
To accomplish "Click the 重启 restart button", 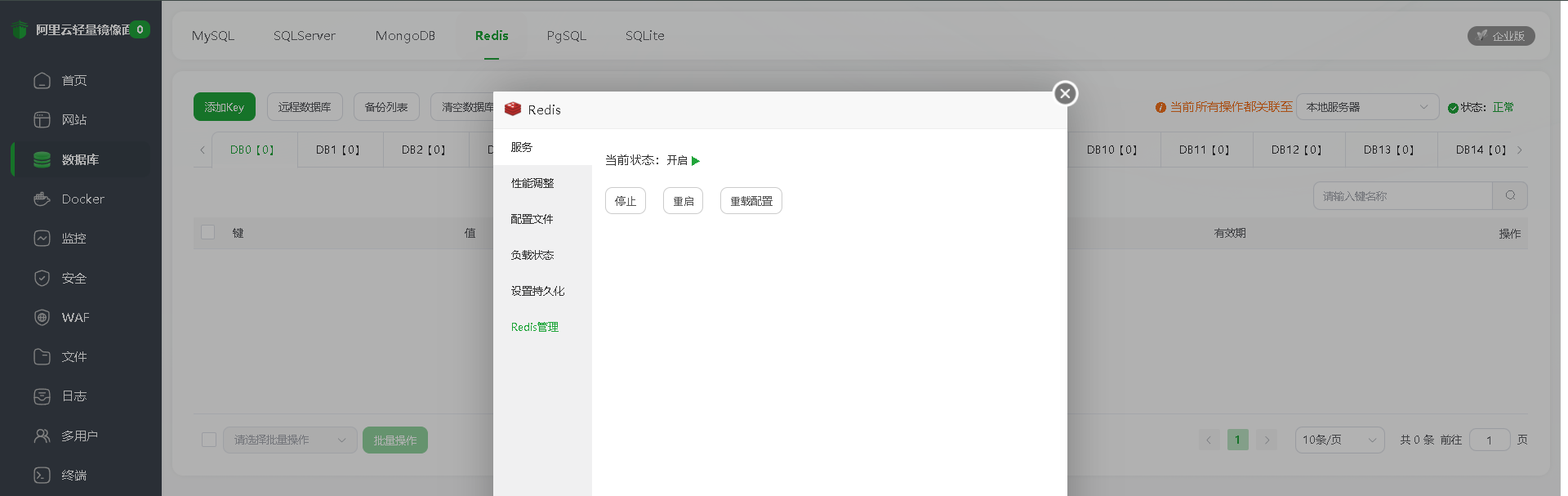I will click(684, 201).
